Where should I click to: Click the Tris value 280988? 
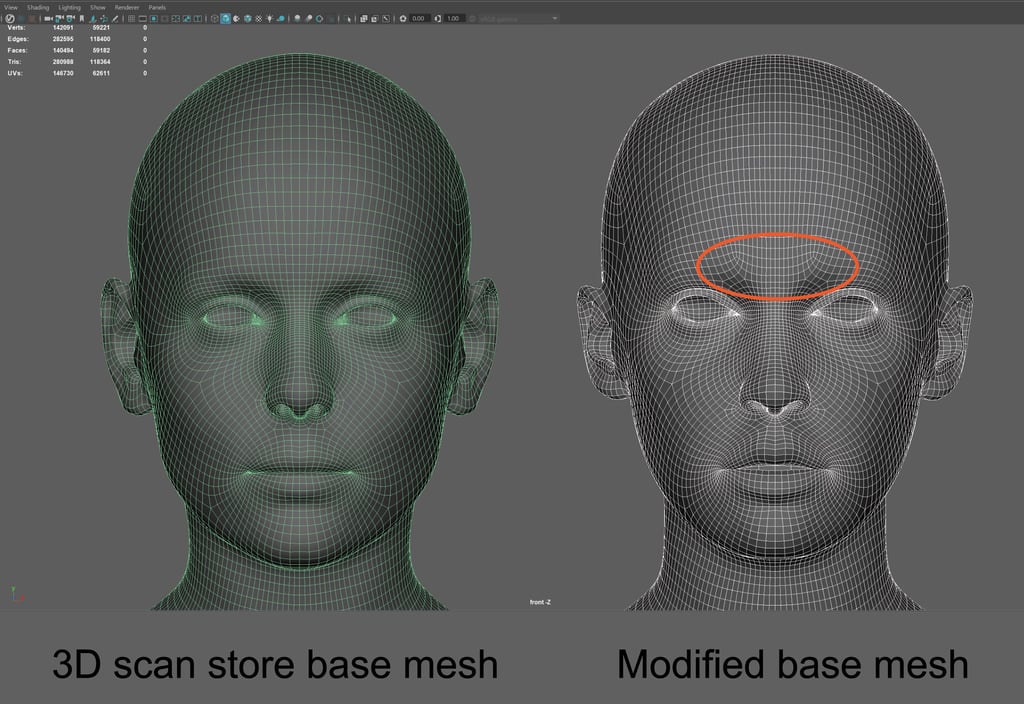(63, 62)
